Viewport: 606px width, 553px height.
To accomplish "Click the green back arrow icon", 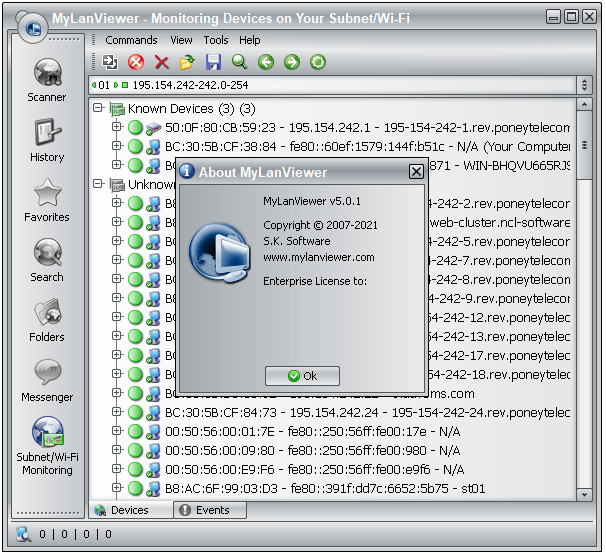I will click(x=266, y=62).
